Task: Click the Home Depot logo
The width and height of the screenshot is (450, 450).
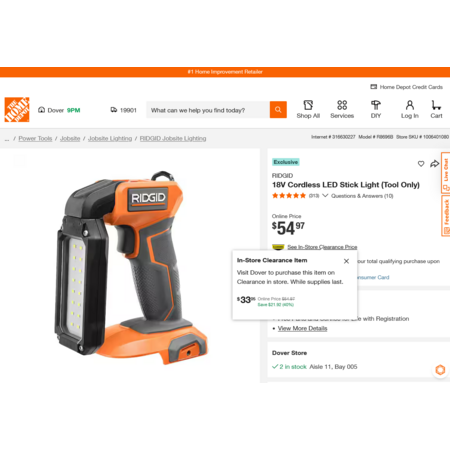Action: point(17,110)
